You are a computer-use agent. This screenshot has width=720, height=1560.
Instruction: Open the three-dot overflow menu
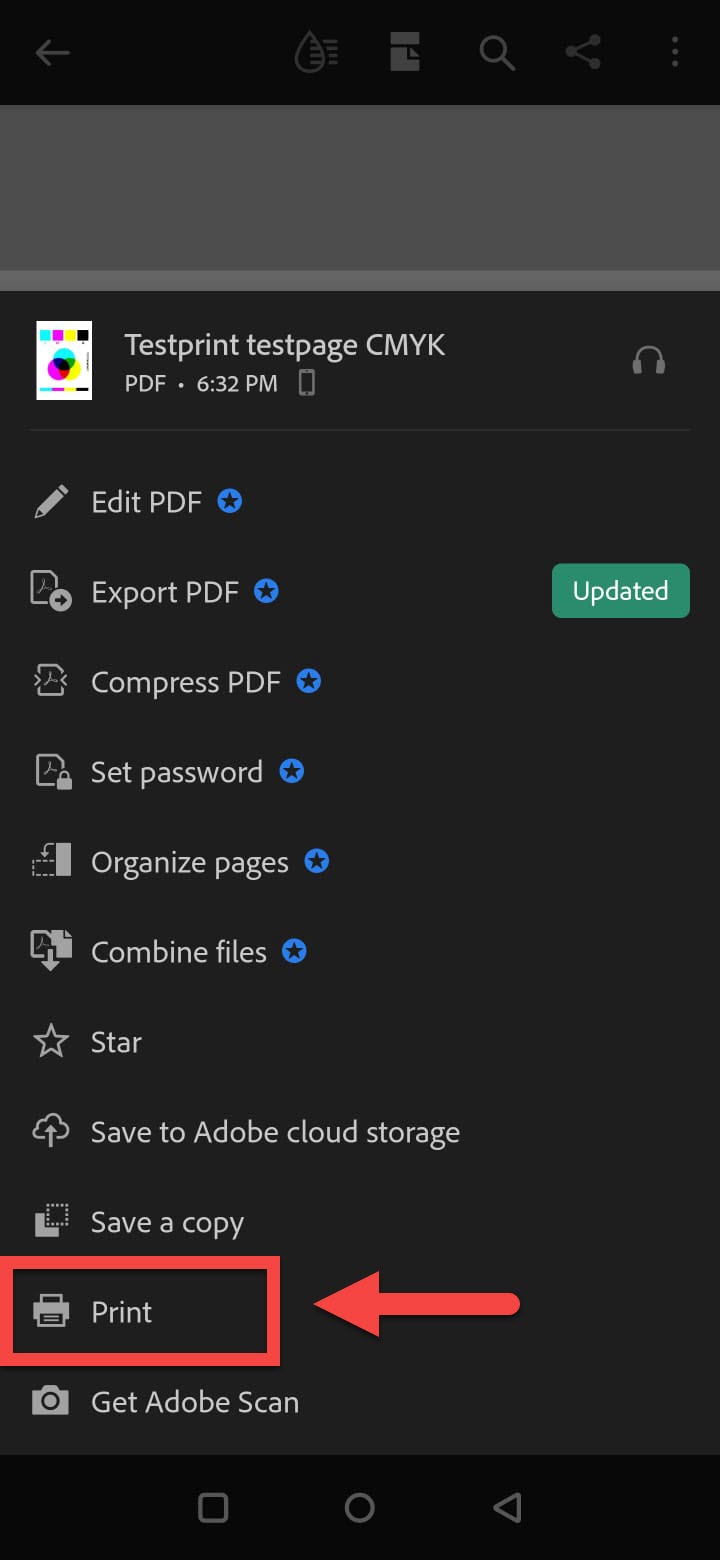(675, 52)
